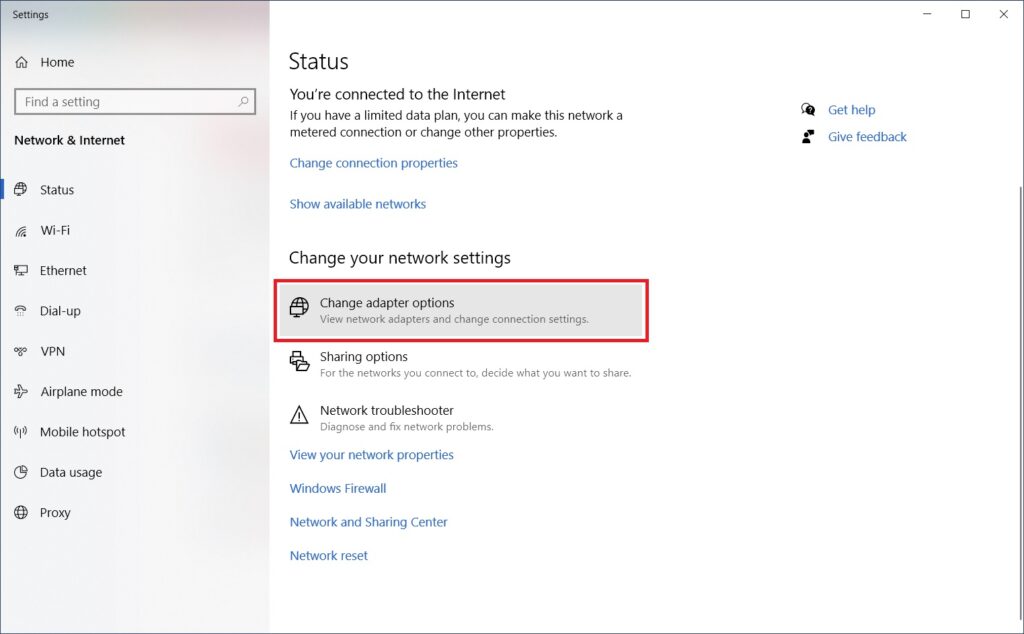Screen dimensions: 1024x634
Task: Click the Network reset link
Action: (x=328, y=556)
